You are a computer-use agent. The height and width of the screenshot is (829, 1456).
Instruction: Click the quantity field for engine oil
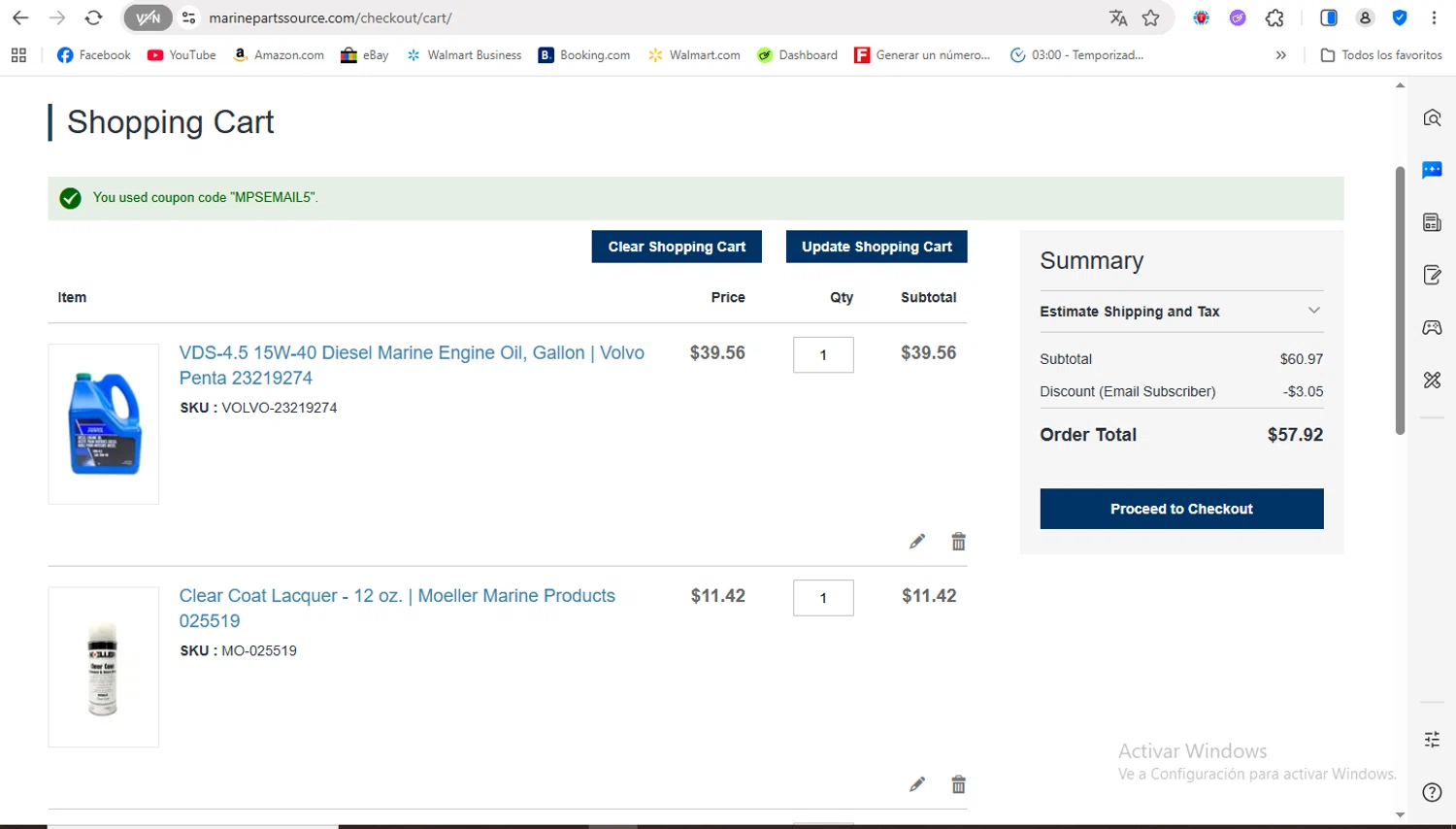click(823, 355)
